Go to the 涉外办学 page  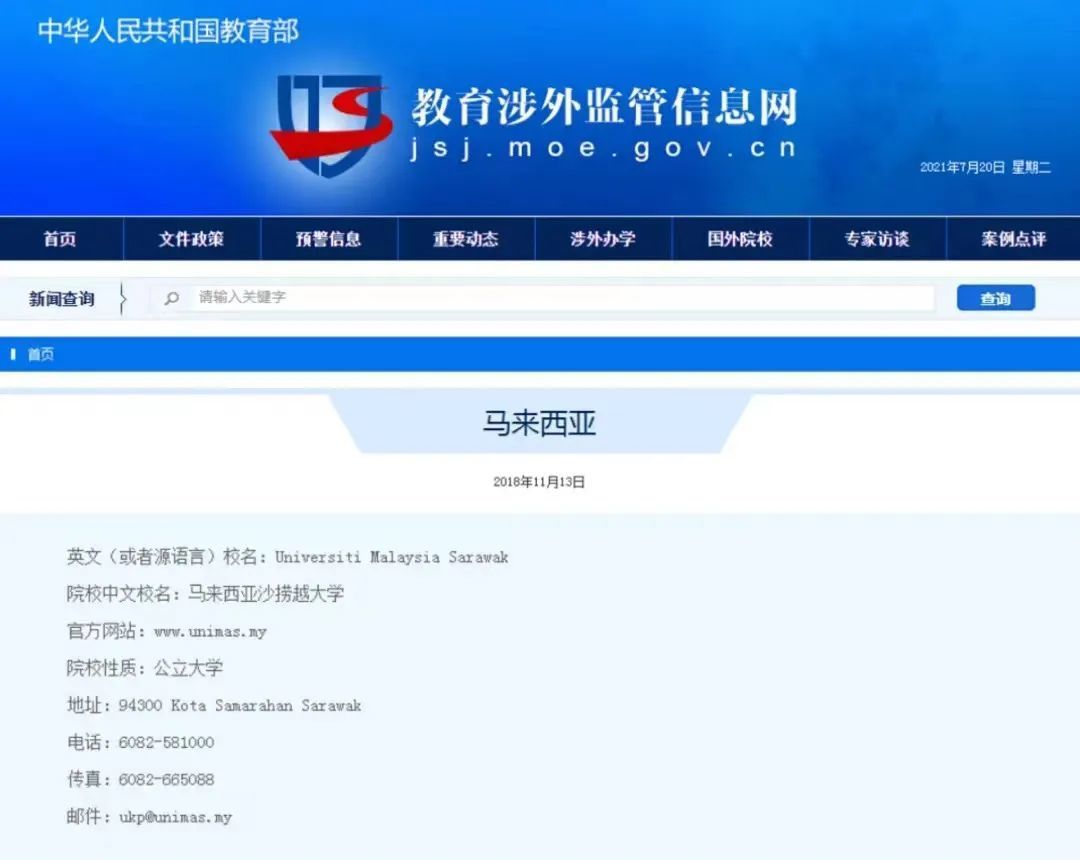click(x=604, y=239)
